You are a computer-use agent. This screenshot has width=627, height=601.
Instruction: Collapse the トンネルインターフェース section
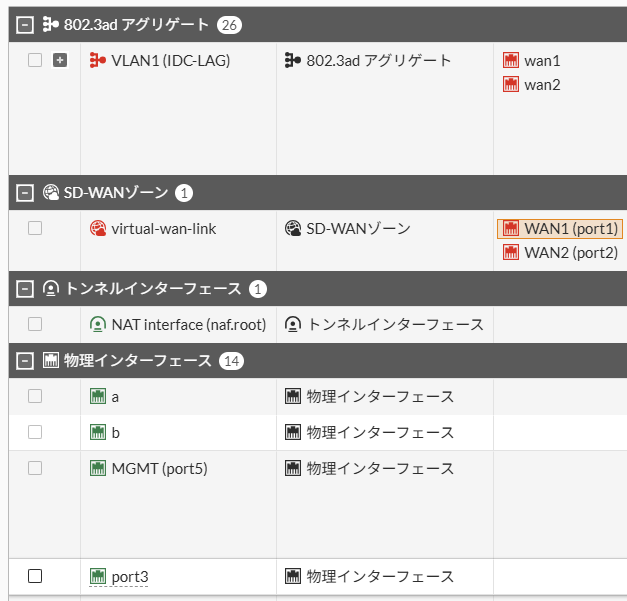pos(25,289)
